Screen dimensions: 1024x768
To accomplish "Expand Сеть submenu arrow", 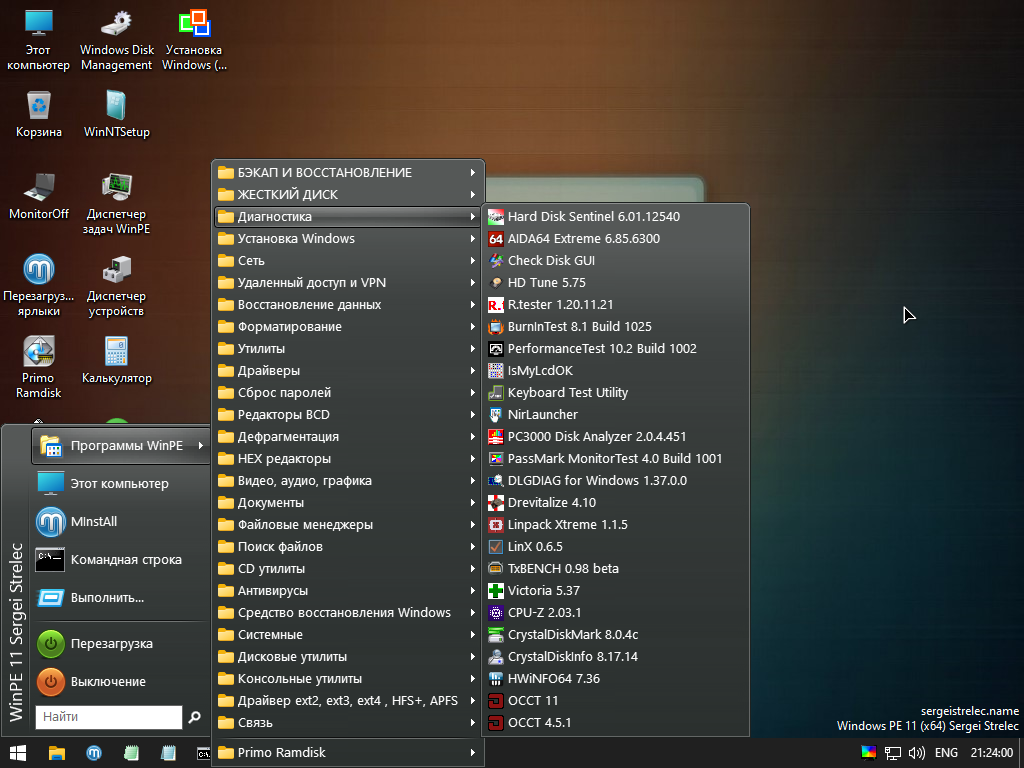I will pyautogui.click(x=472, y=261).
